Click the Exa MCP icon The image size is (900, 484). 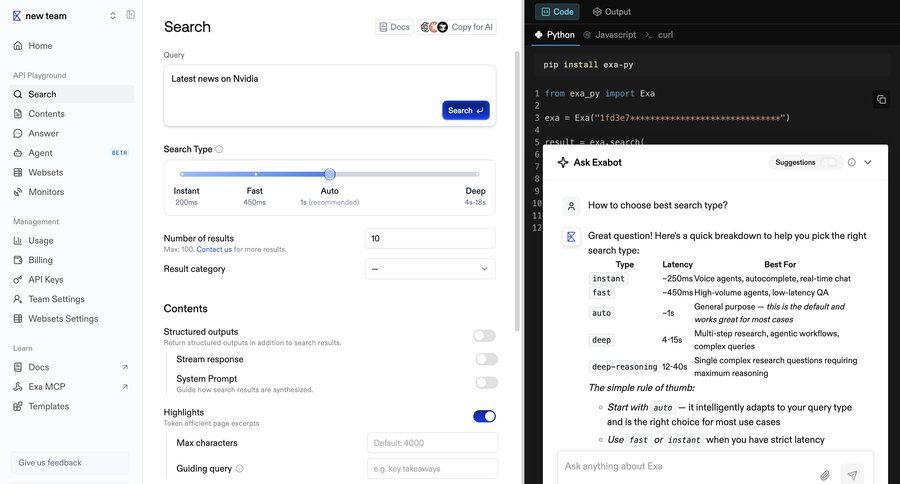pos(18,386)
